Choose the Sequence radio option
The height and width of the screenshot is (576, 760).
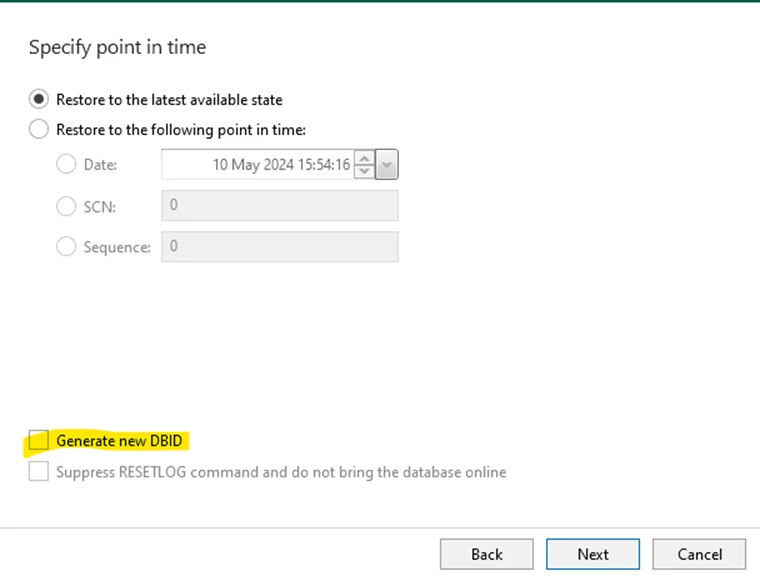66,246
